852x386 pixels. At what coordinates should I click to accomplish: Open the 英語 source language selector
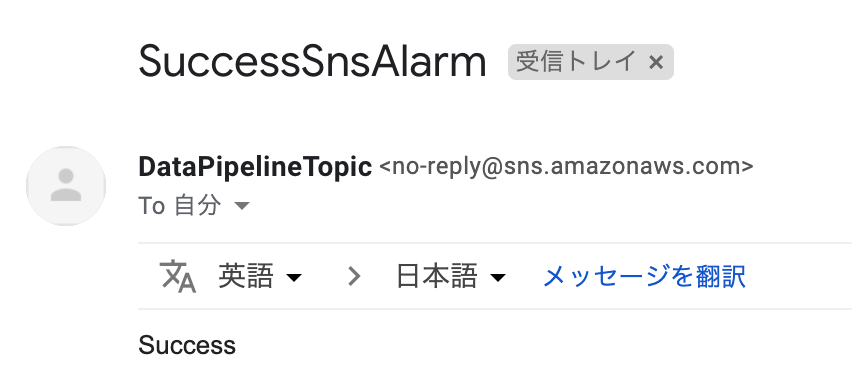tap(260, 276)
